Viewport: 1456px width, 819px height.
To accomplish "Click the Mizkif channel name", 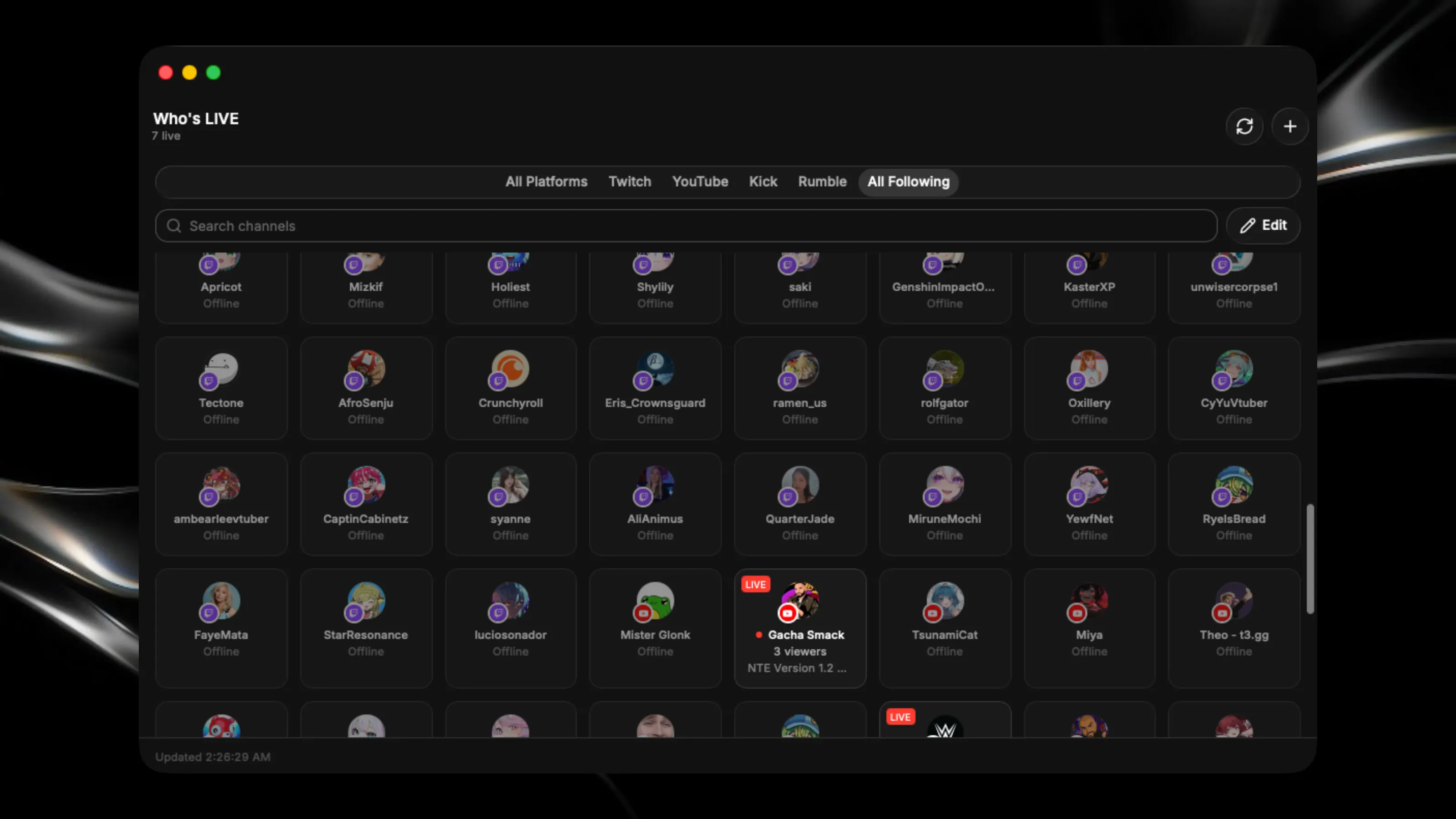I will point(366,287).
